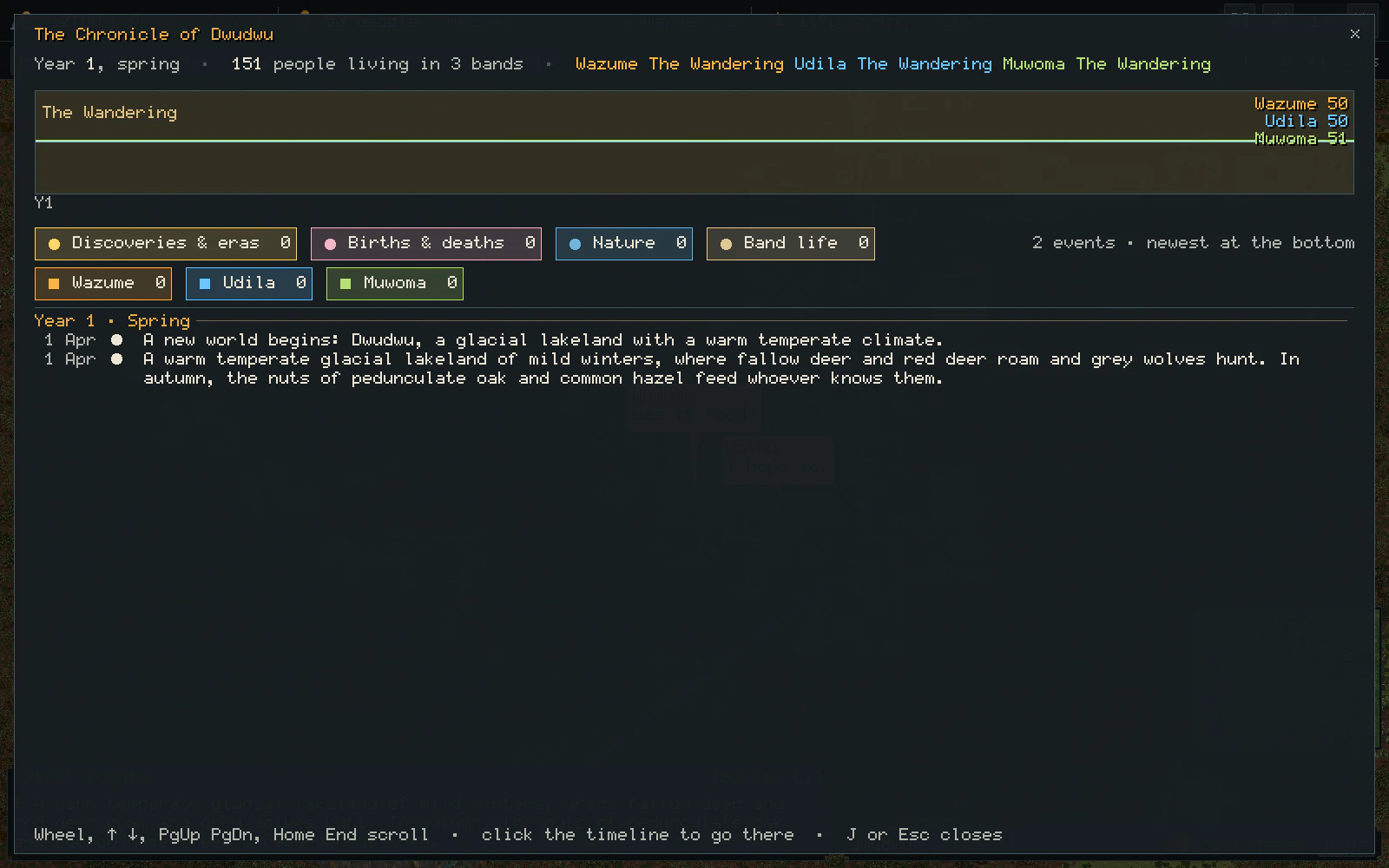Toggle the Discoveries & eras filter
1389x868 pixels.
point(166,244)
